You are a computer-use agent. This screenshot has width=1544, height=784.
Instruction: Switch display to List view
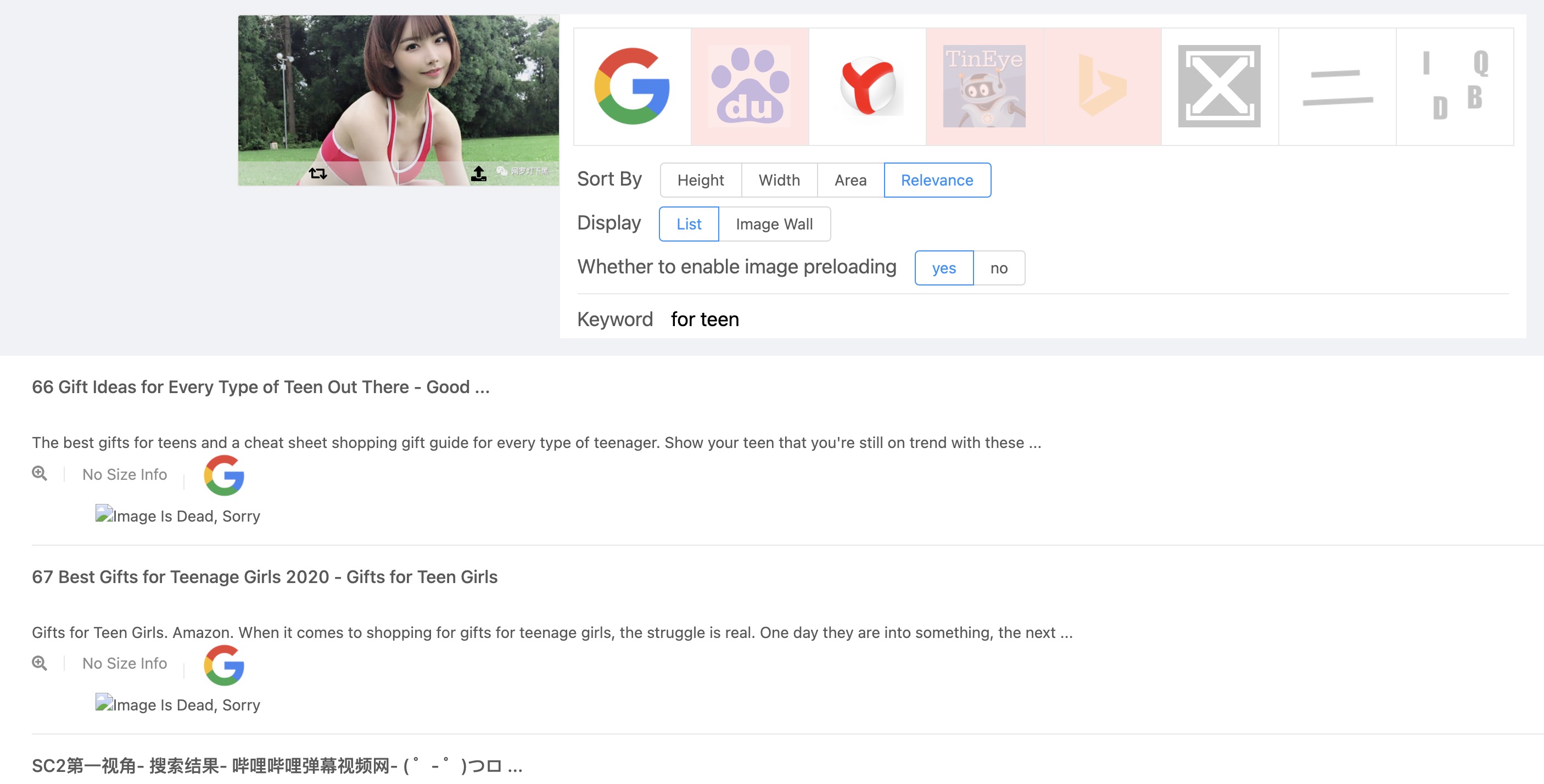(688, 224)
